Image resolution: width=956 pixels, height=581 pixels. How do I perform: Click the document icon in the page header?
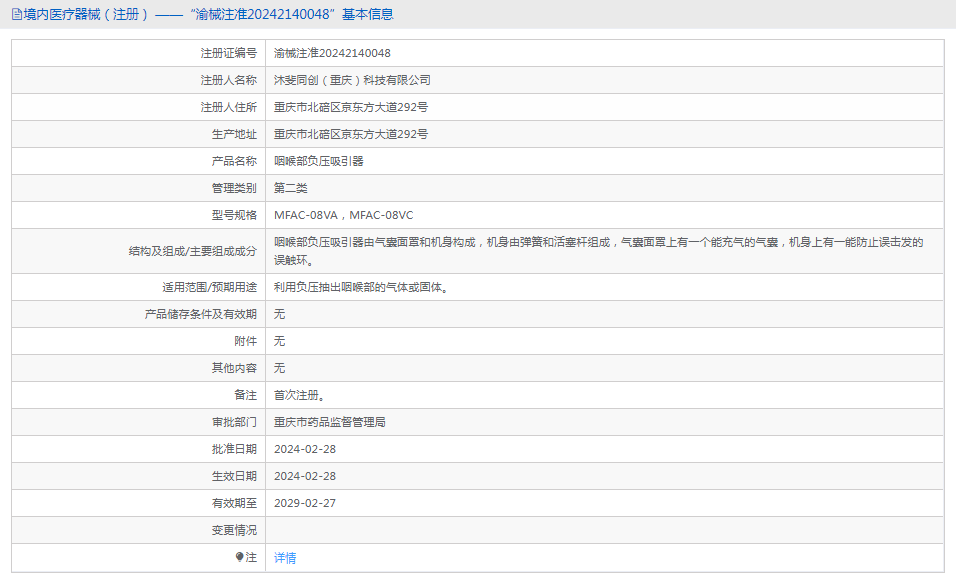click(17, 14)
